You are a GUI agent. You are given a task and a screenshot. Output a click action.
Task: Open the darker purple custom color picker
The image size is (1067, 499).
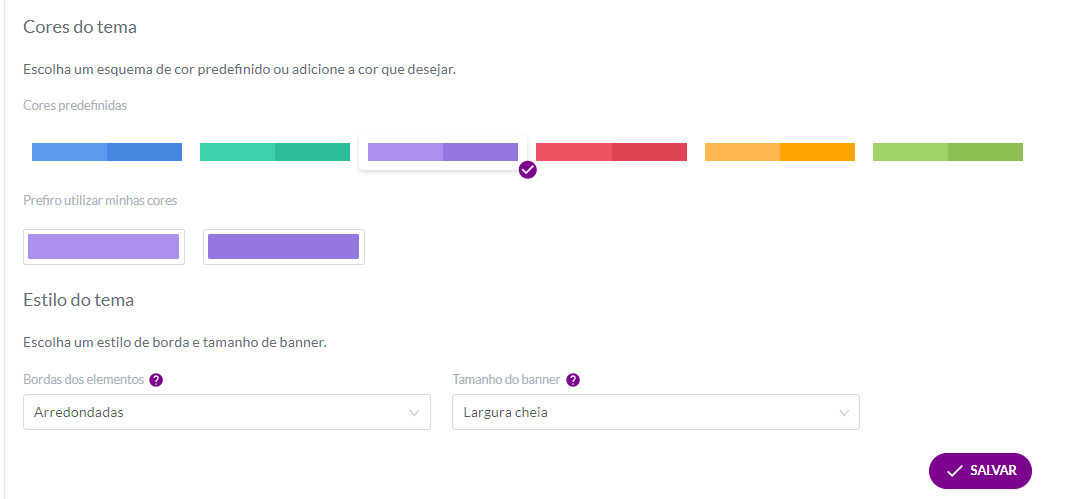point(284,246)
